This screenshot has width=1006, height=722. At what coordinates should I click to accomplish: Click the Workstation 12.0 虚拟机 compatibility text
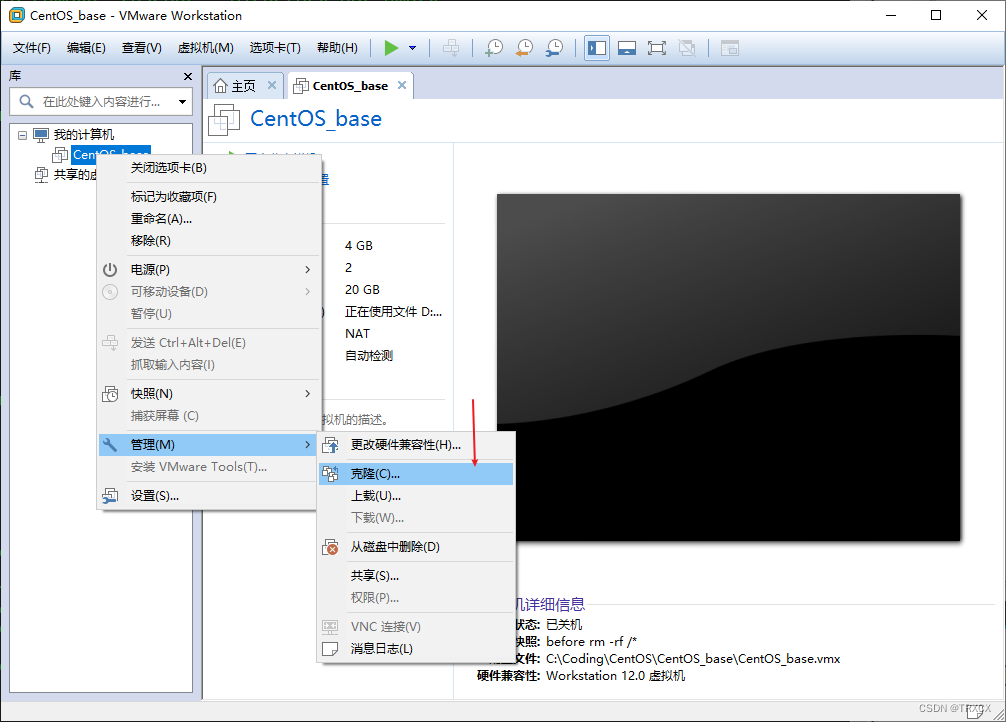click(x=615, y=676)
